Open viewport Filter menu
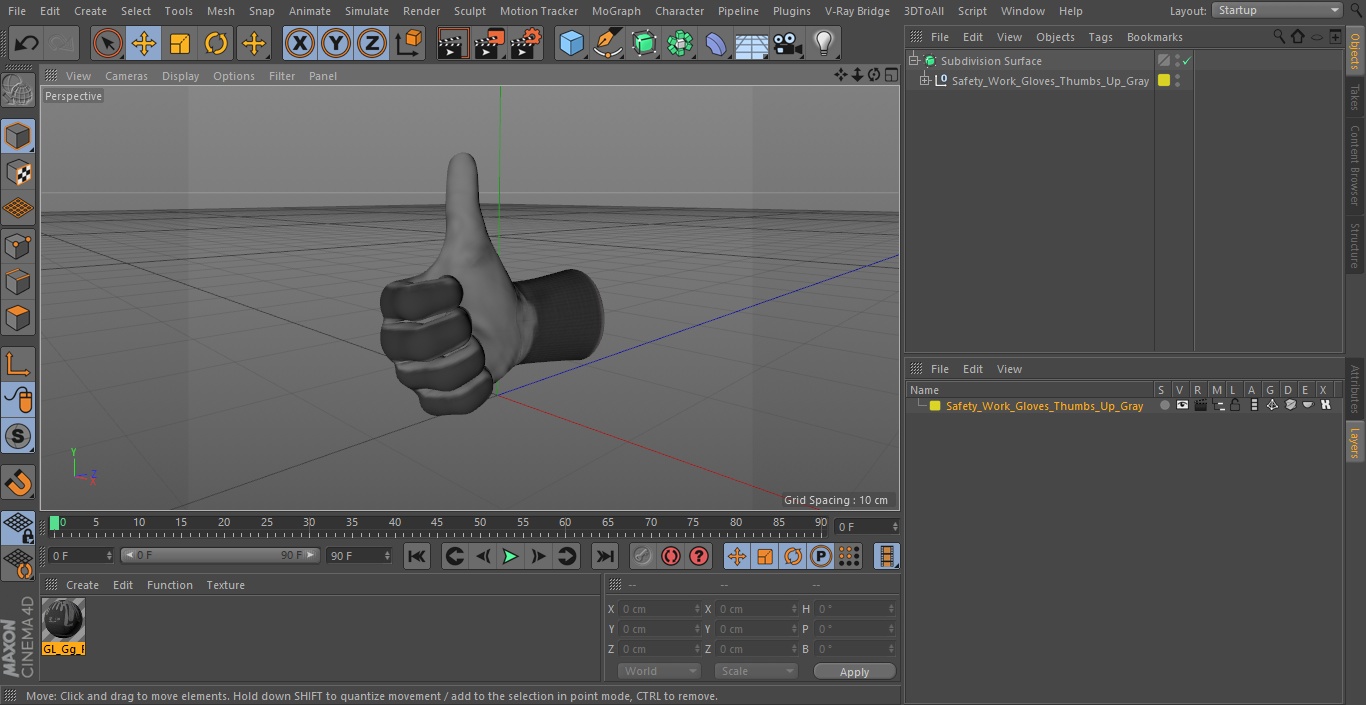This screenshot has height=705, width=1366. [x=282, y=76]
